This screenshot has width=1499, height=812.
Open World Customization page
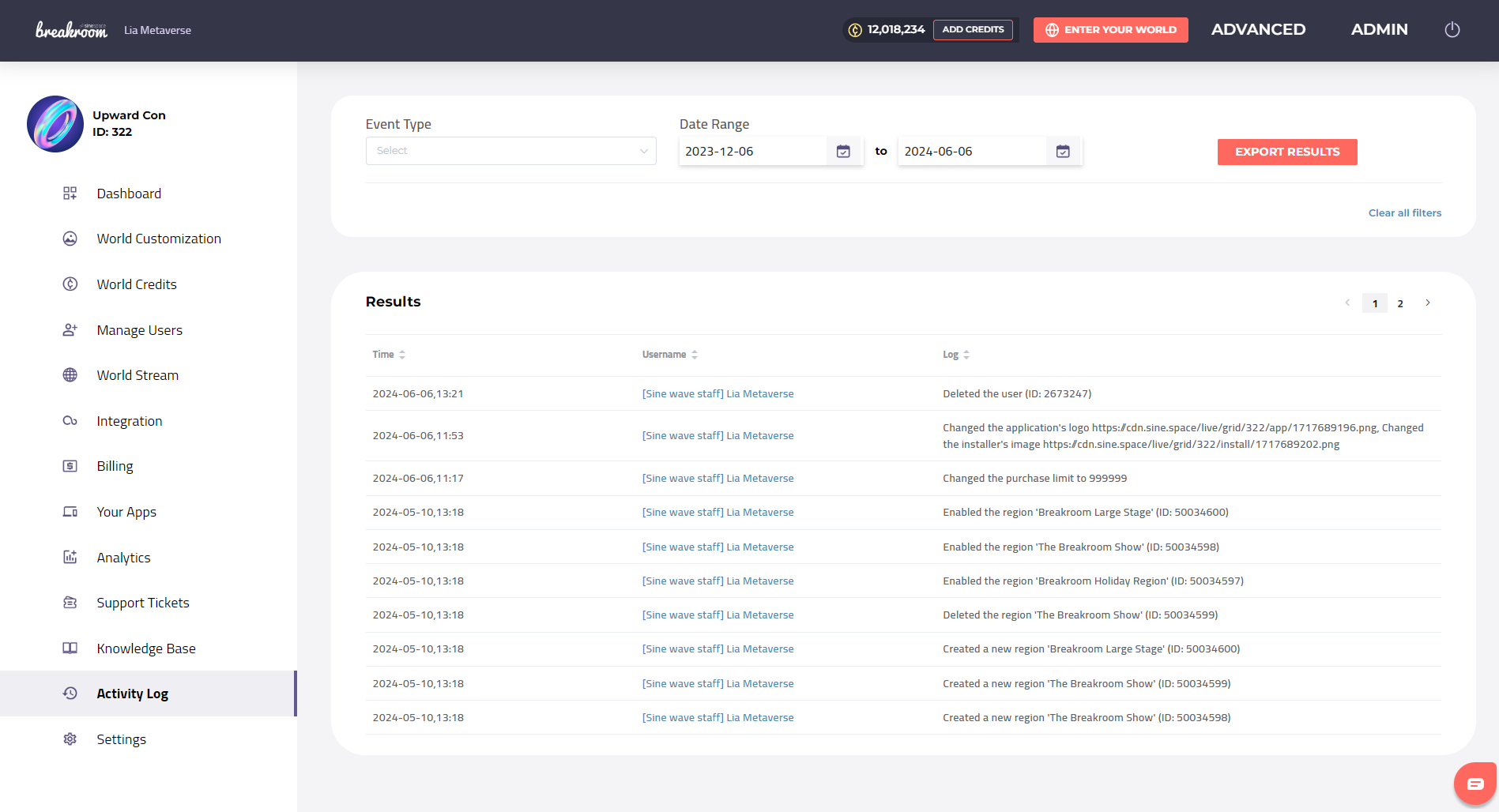tap(159, 239)
